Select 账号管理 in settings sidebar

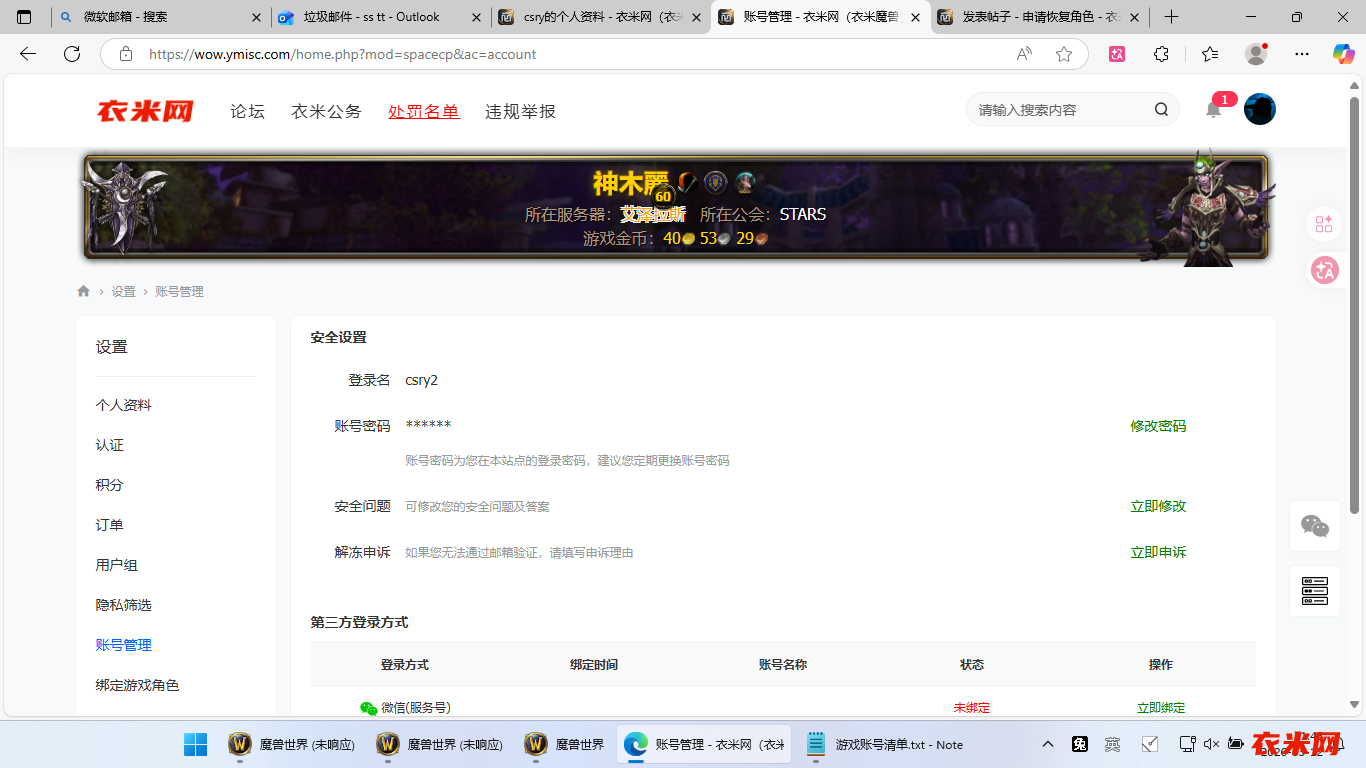(x=124, y=645)
